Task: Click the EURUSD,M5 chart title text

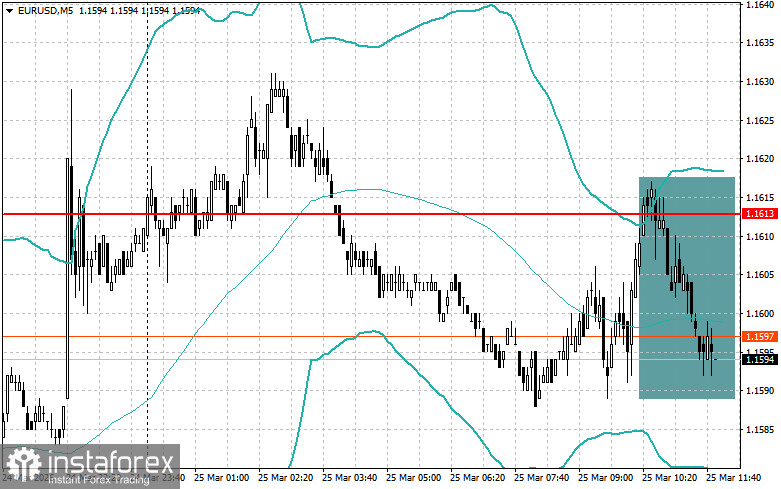Action: pos(44,10)
